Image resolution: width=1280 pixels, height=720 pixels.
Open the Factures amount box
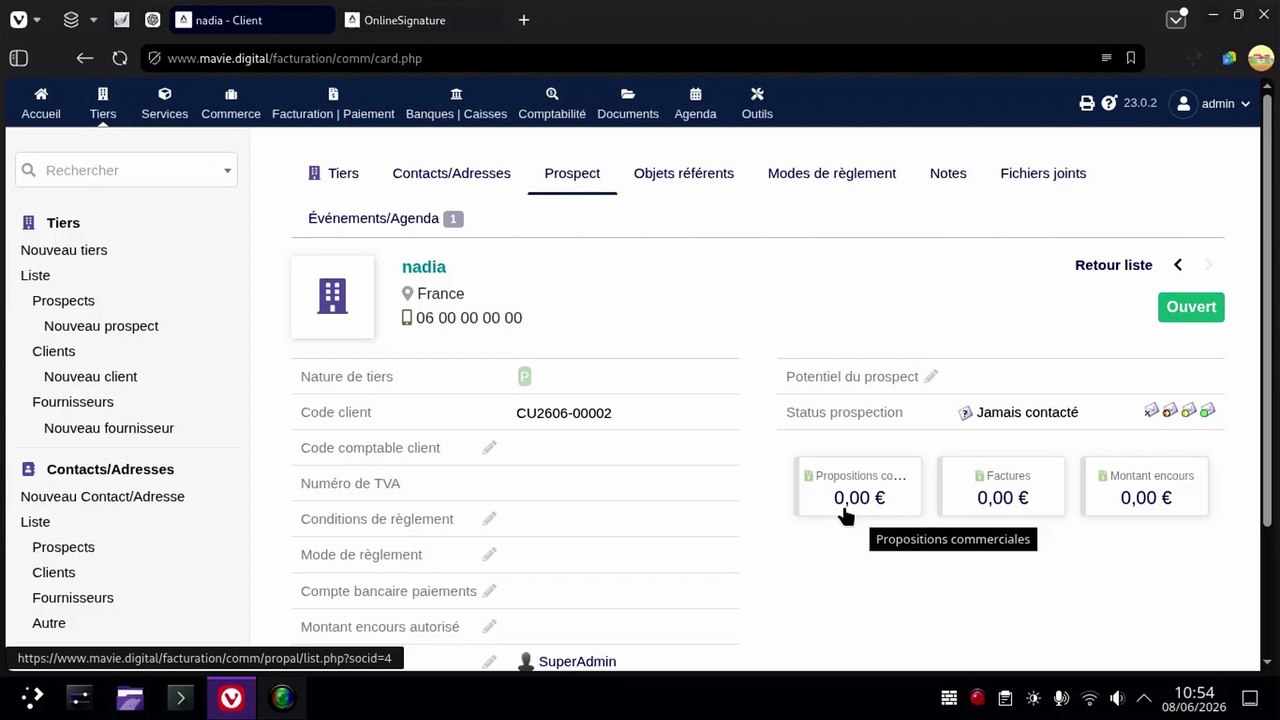pos(1002,487)
